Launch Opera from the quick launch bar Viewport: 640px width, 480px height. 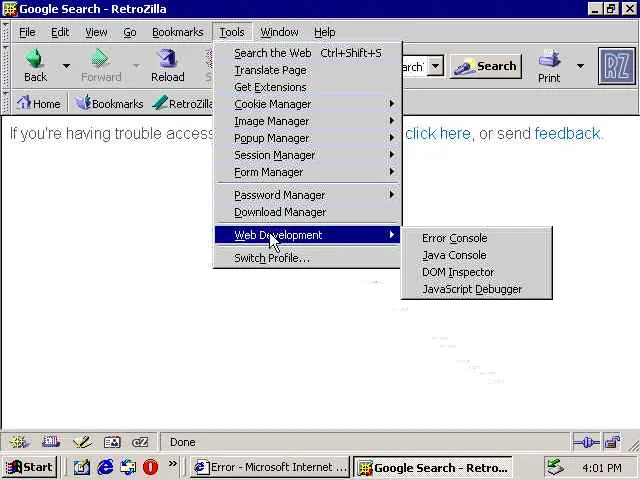(x=150, y=467)
